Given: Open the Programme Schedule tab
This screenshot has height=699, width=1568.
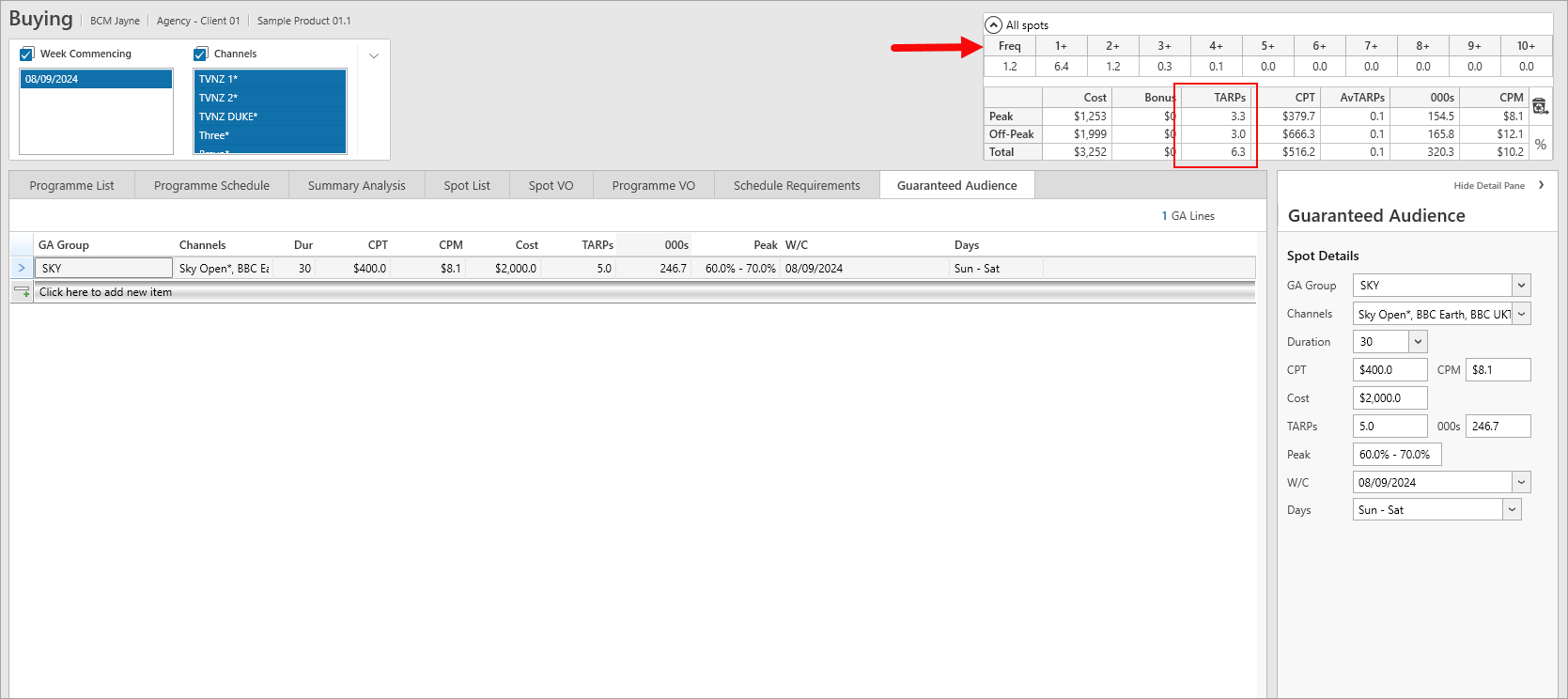Looking at the screenshot, I should (211, 185).
